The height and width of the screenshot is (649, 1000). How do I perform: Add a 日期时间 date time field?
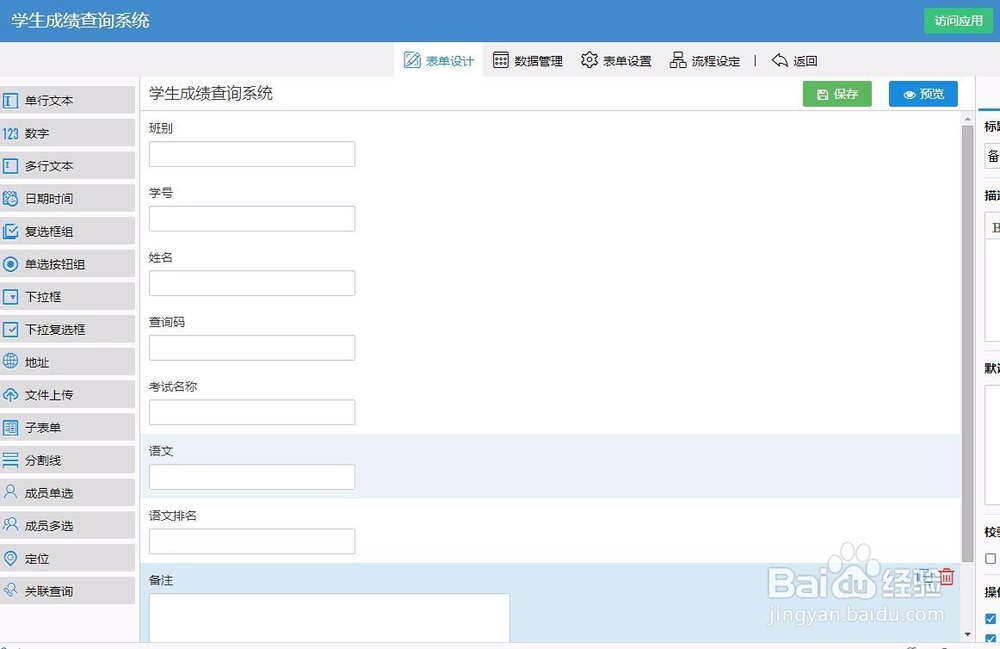tap(67, 199)
